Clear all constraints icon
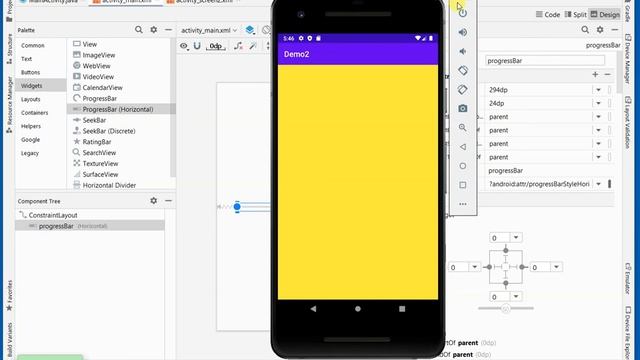This screenshot has height=360, width=640. (x=238, y=46)
